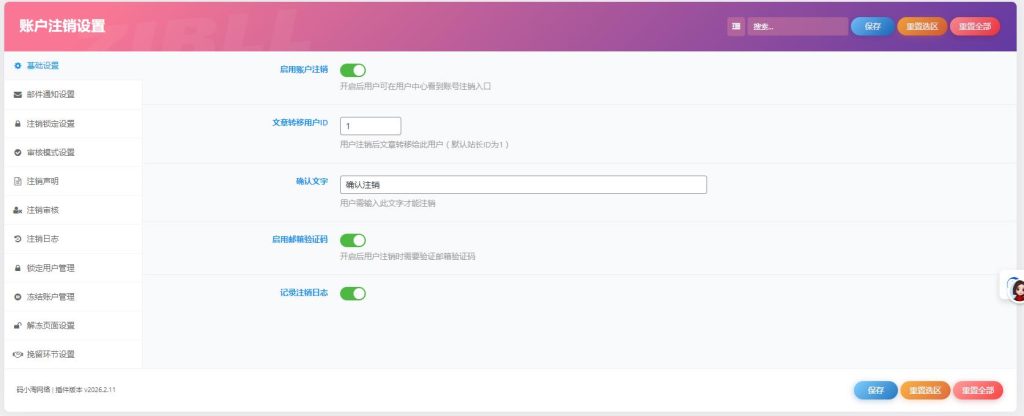Click the check-circle icon for 审核模式设置

pyautogui.click(x=18, y=152)
